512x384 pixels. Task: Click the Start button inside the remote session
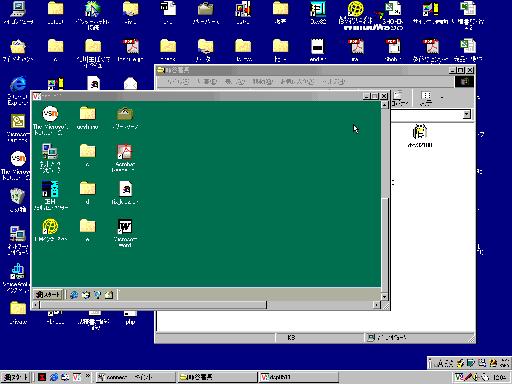tap(49, 295)
